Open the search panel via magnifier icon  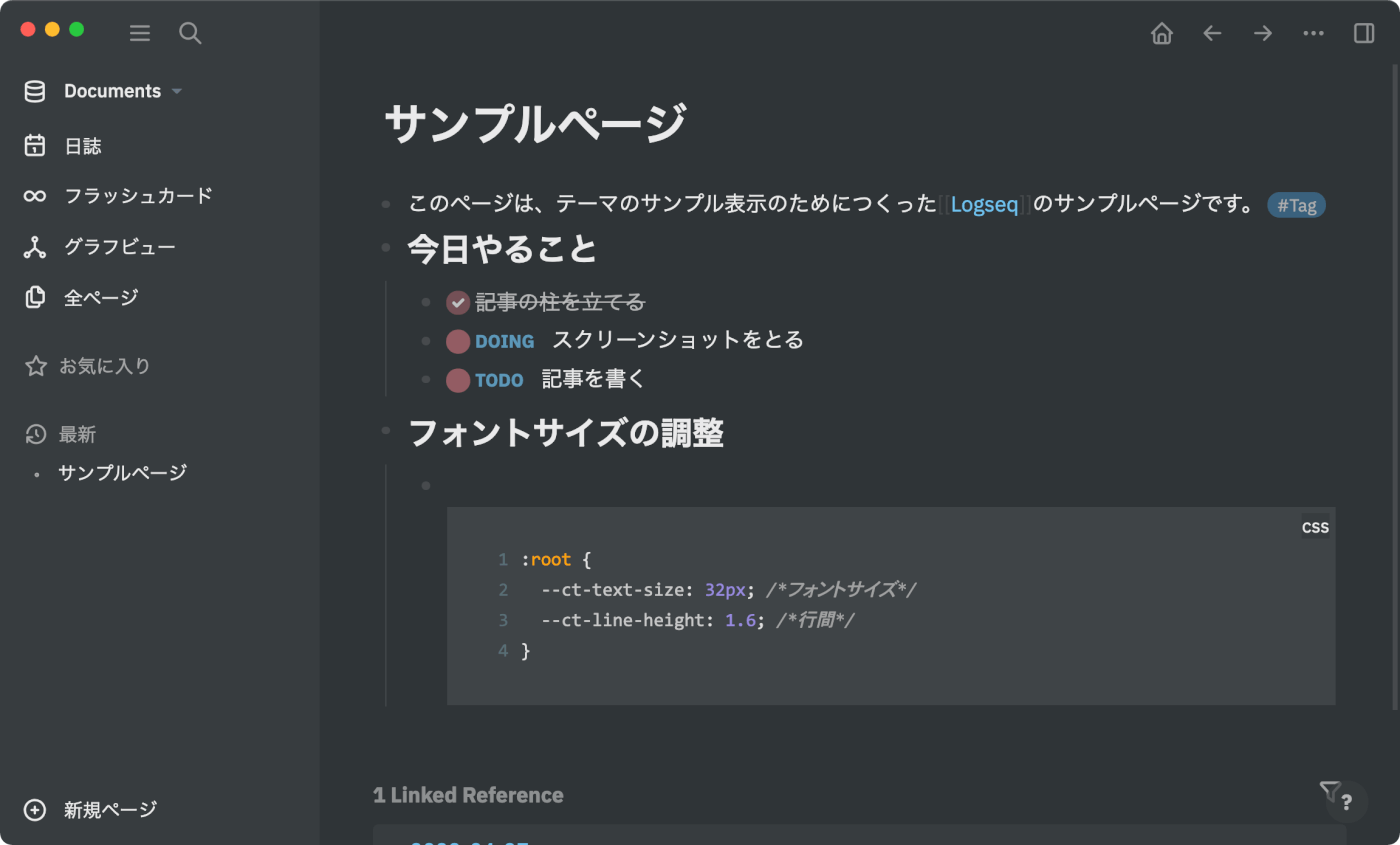[190, 33]
